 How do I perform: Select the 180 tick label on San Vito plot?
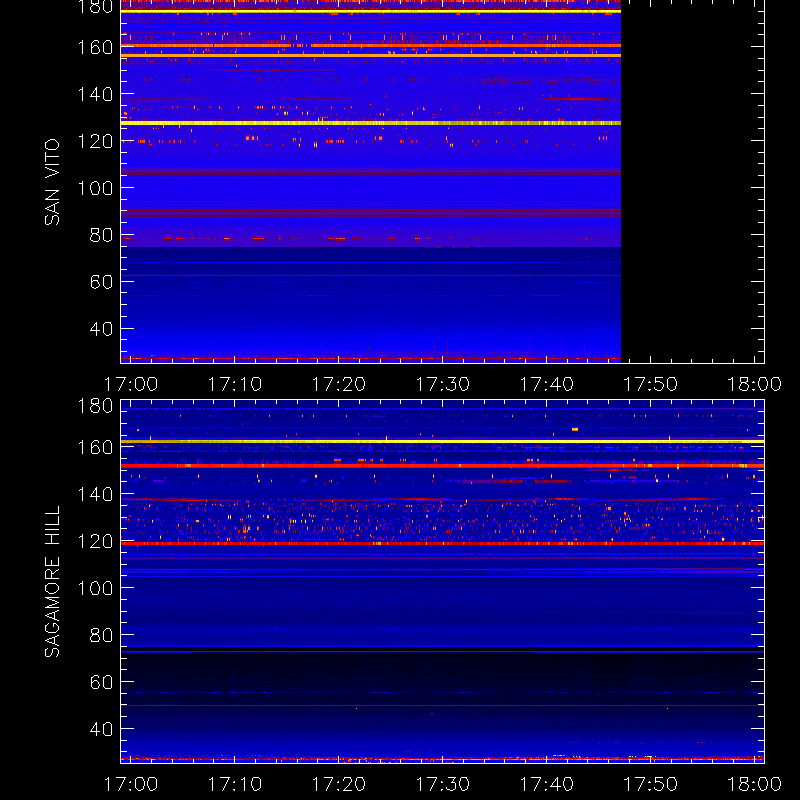coord(95,7)
